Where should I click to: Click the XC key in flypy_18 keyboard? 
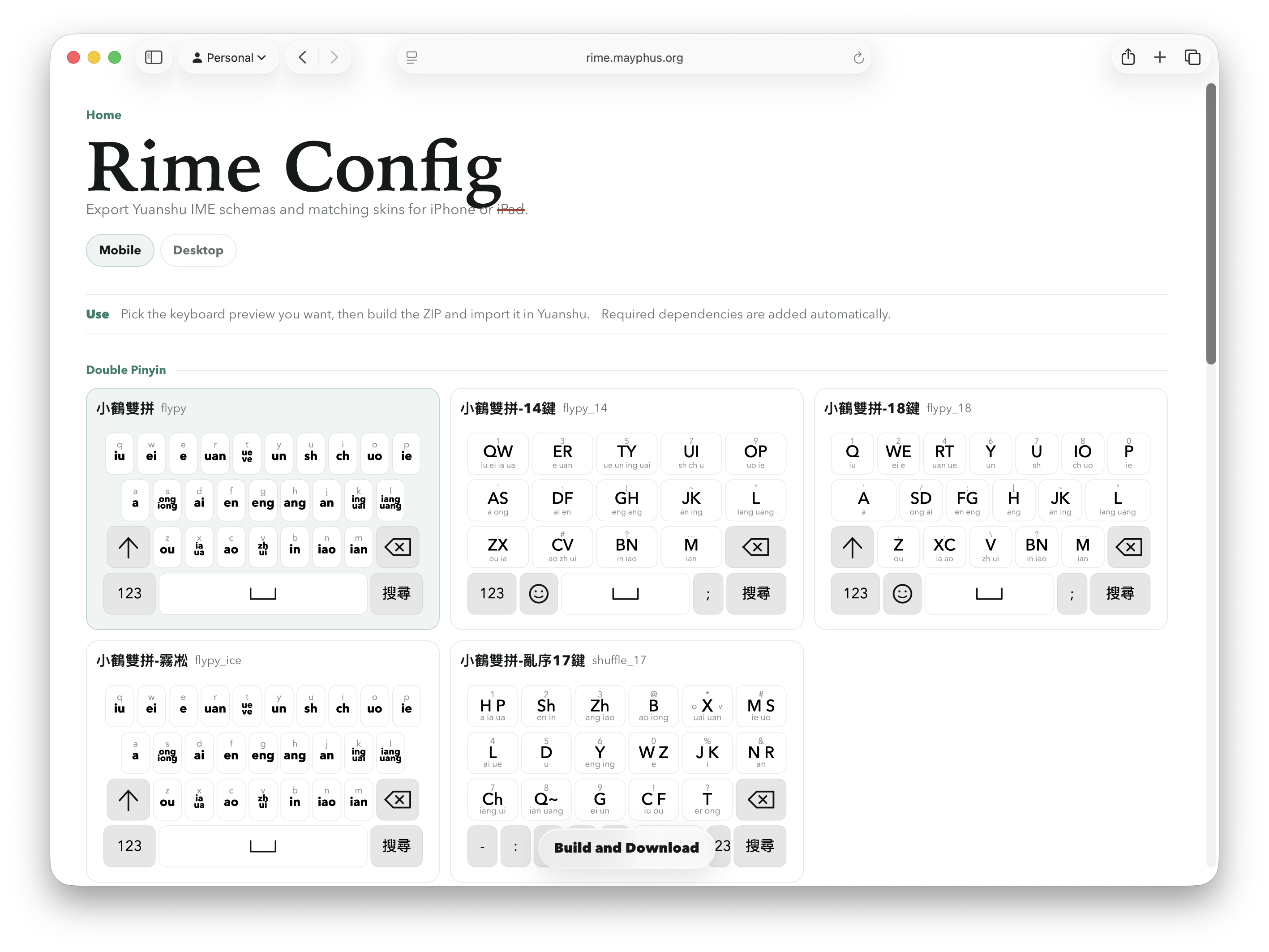click(x=944, y=547)
